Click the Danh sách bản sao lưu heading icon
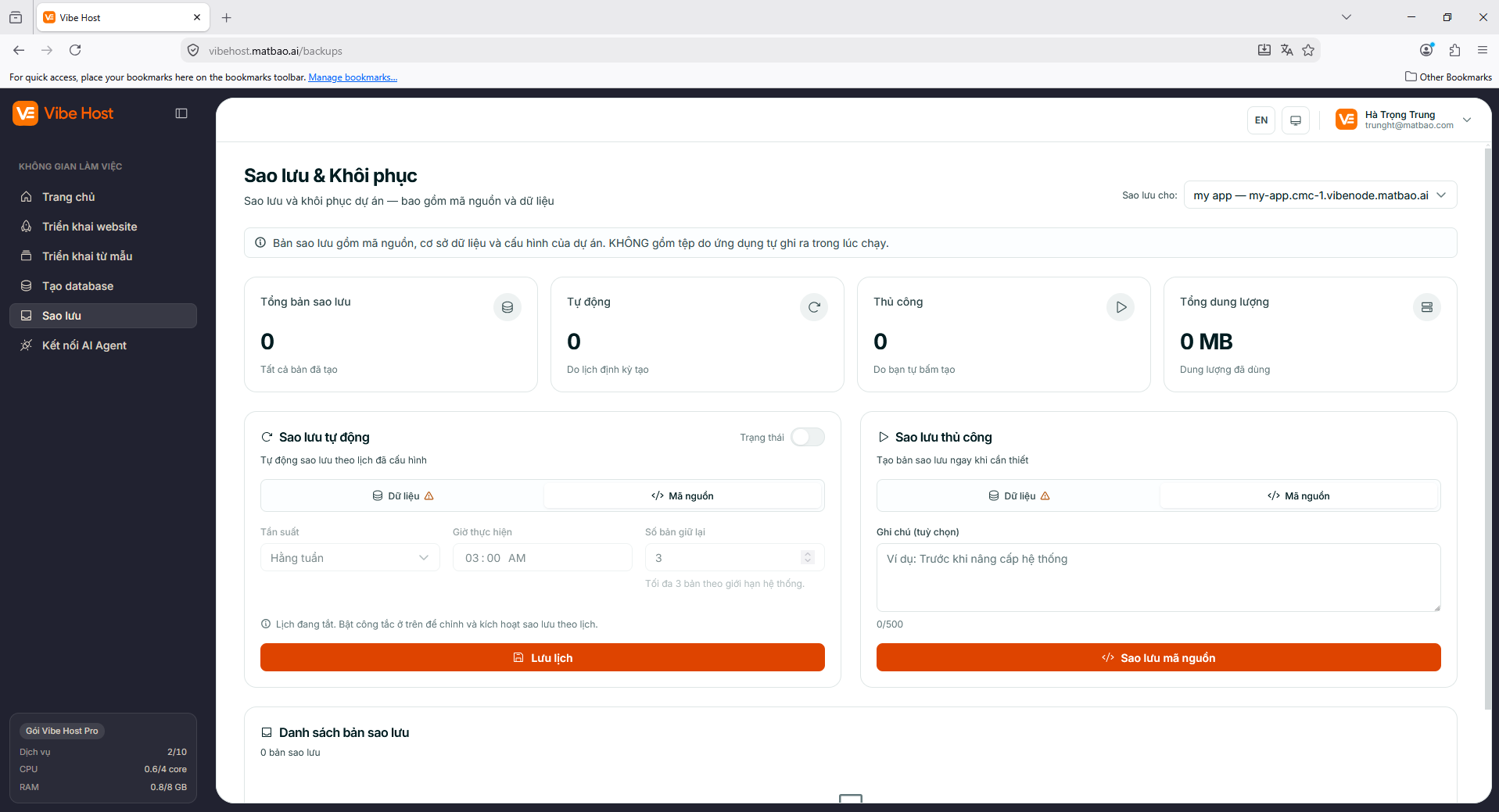Screen dimensions: 1499x812 267,732
